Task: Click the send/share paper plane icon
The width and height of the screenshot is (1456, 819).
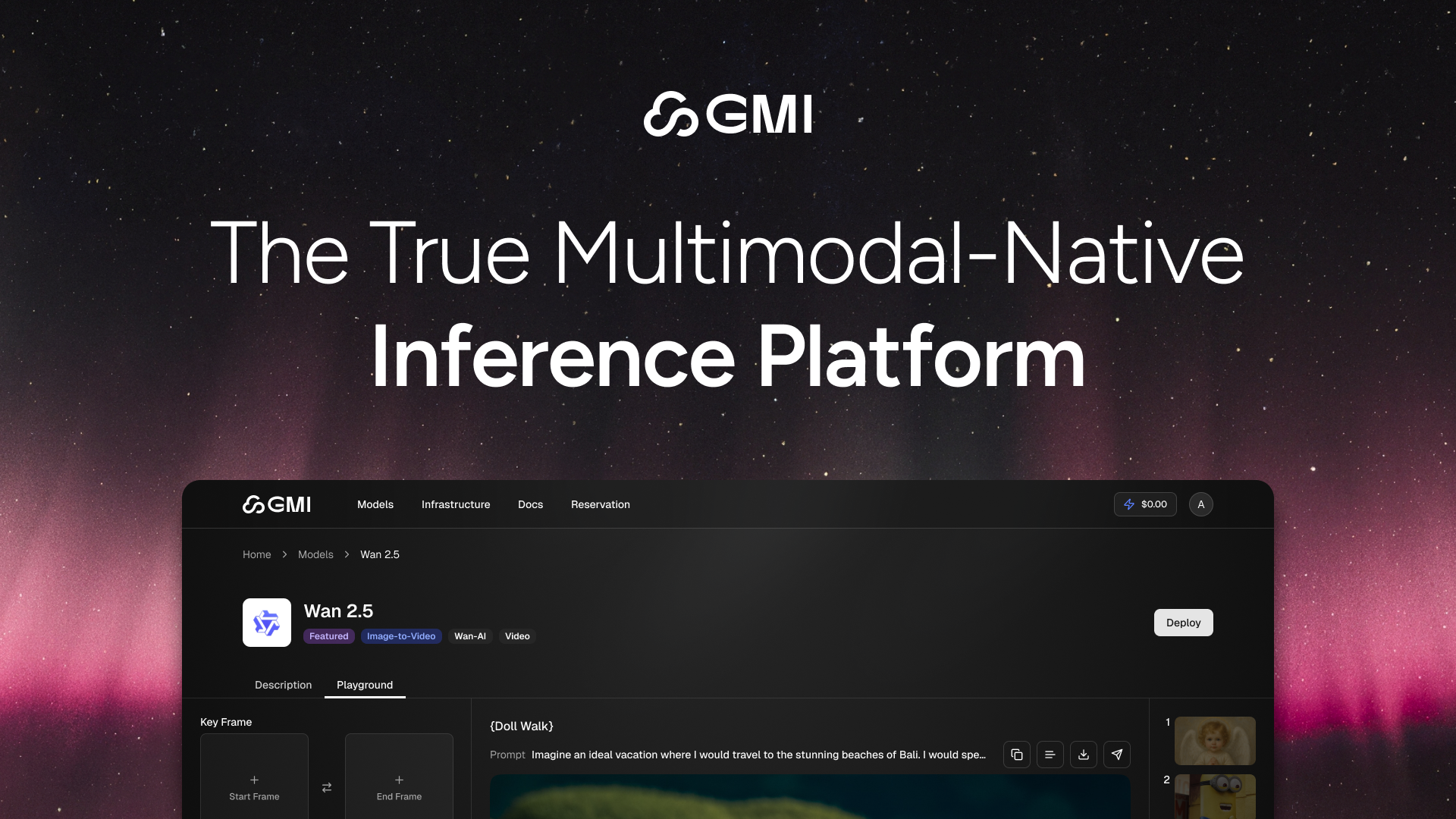Action: point(1116,755)
